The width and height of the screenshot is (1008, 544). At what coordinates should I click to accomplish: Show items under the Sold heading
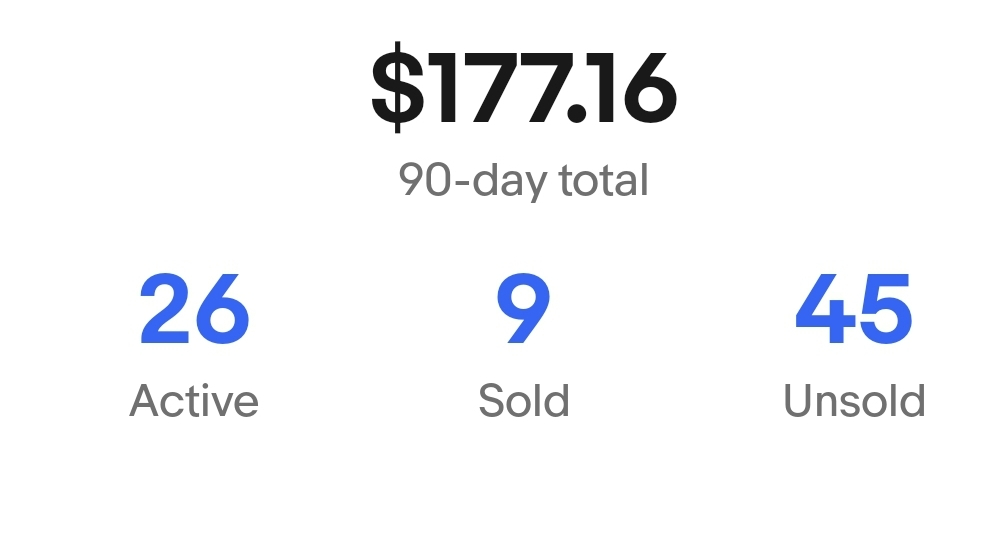click(x=523, y=401)
